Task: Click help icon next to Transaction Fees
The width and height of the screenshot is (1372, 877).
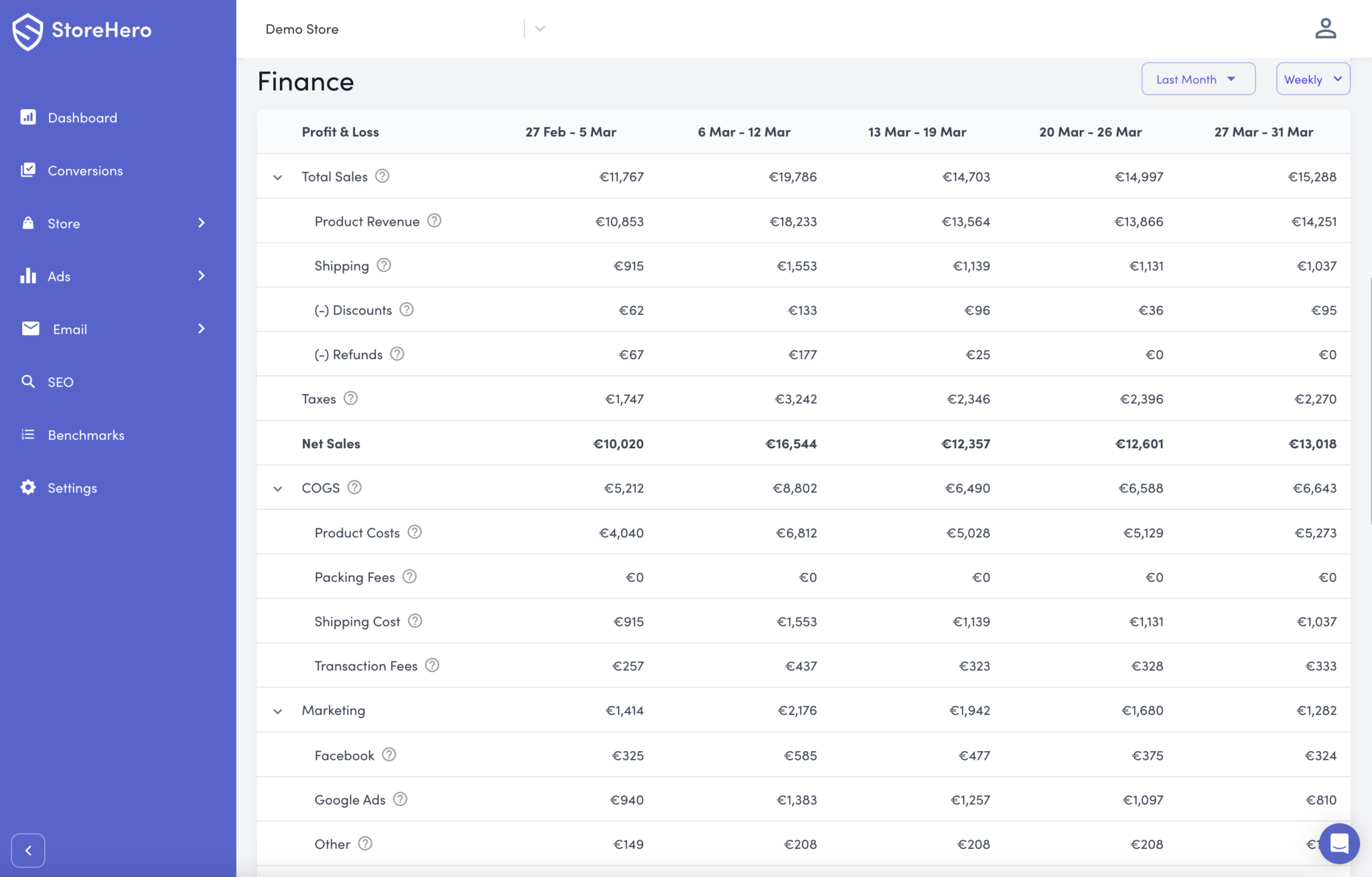Action: point(432,665)
